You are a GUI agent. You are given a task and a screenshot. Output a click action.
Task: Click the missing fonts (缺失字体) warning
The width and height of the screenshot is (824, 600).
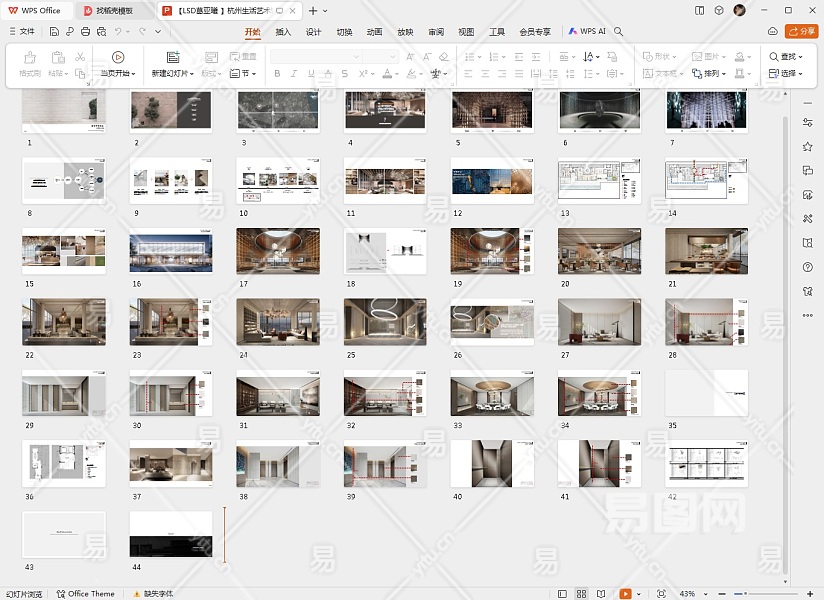coord(152,594)
